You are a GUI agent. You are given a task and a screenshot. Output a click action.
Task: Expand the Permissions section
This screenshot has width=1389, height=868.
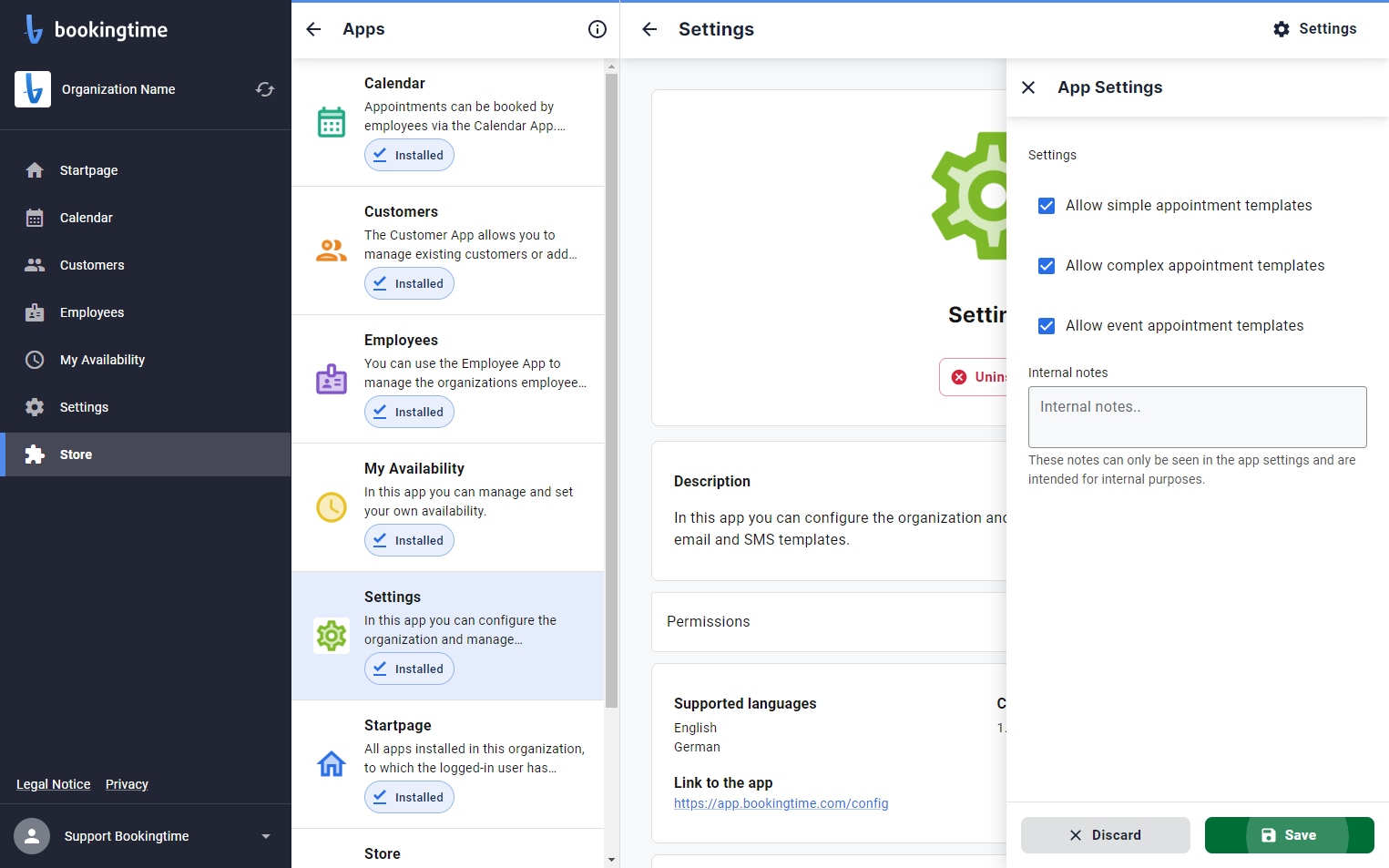click(829, 622)
